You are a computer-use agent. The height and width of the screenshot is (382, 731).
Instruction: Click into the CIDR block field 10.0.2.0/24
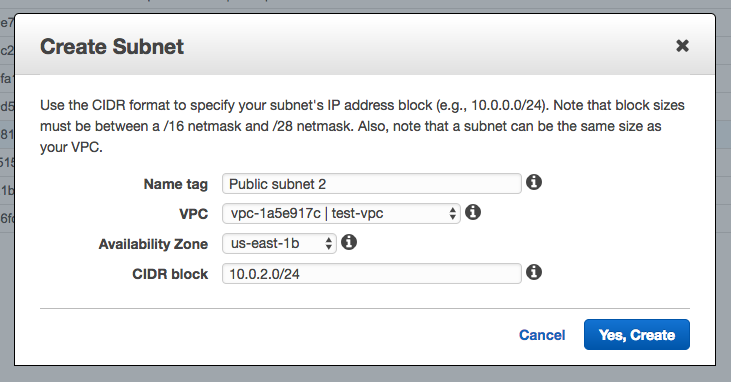[372, 274]
